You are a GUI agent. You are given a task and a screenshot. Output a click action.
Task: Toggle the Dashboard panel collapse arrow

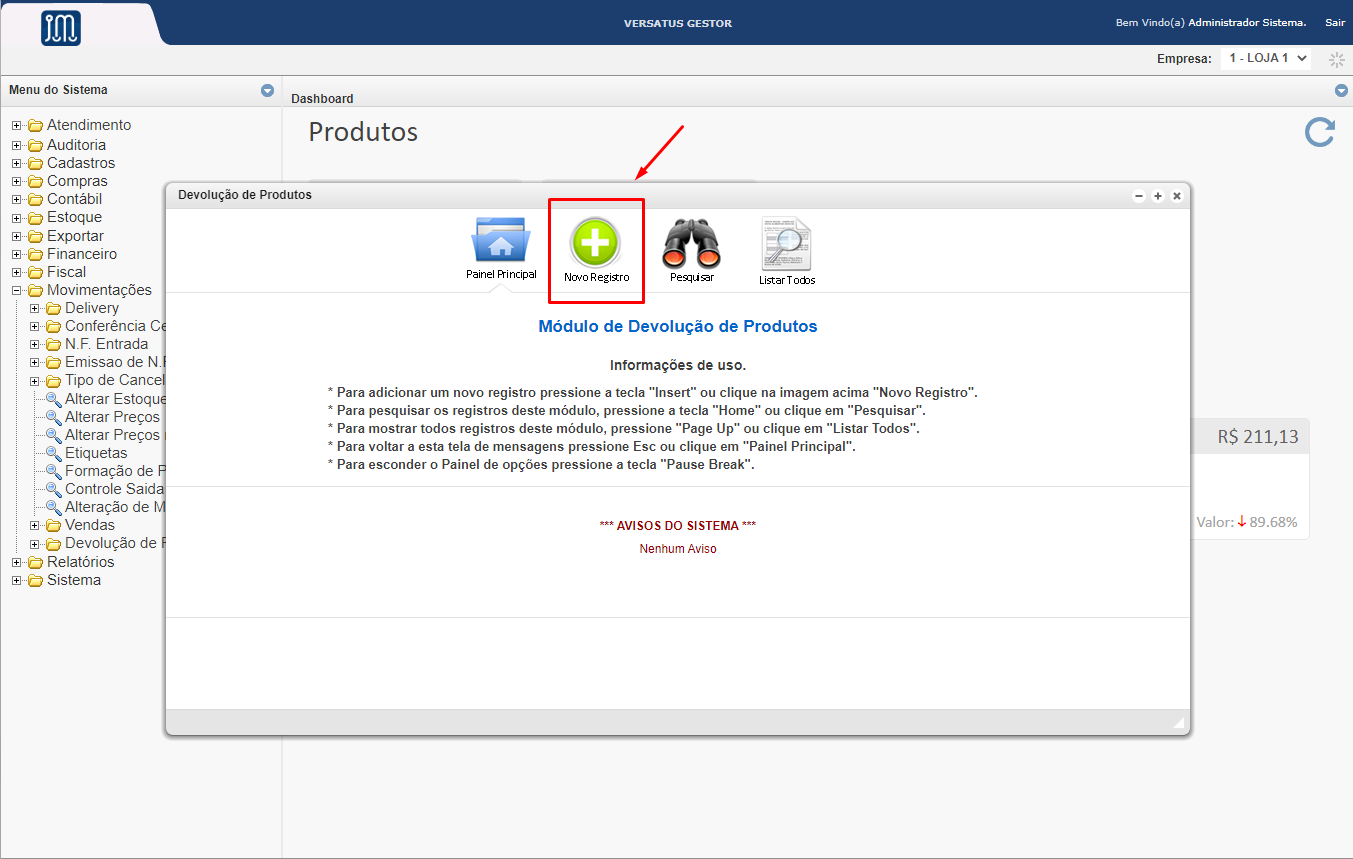click(x=1341, y=91)
